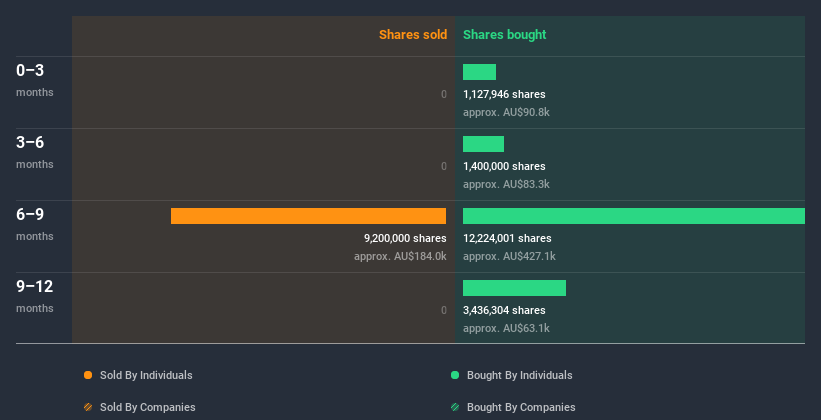The image size is (821, 420).
Task: Click the green 9–12 months bought bar
Action: (514, 288)
